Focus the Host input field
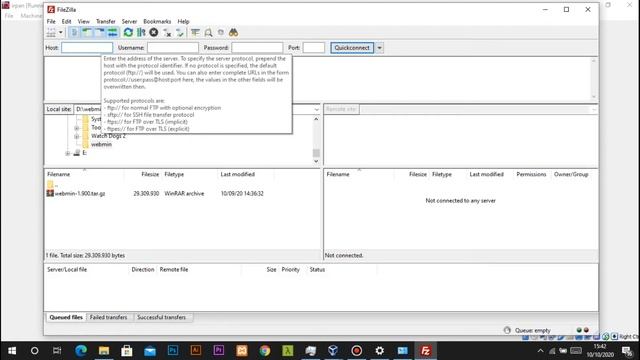 [87, 48]
